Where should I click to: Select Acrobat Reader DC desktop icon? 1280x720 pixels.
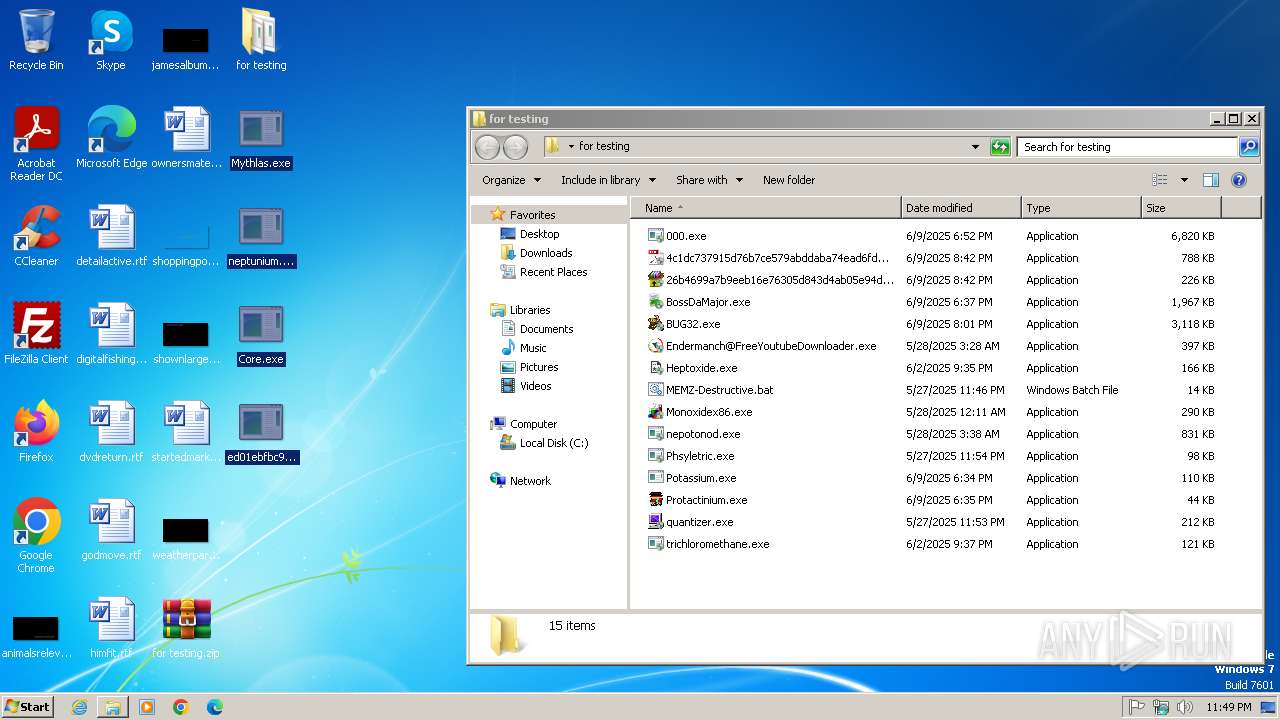[36, 144]
